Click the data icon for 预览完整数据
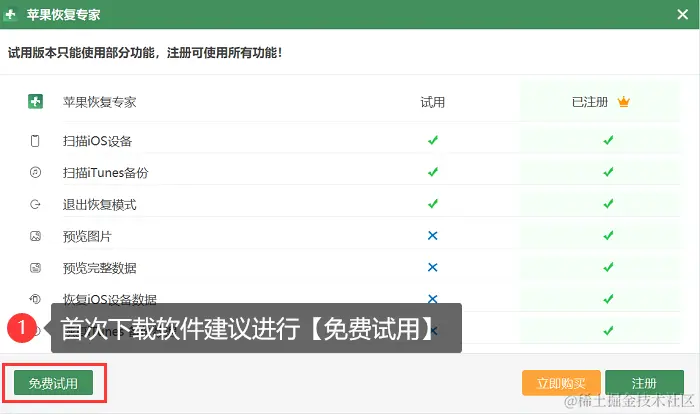Image resolution: width=700 pixels, height=414 pixels. (35, 268)
